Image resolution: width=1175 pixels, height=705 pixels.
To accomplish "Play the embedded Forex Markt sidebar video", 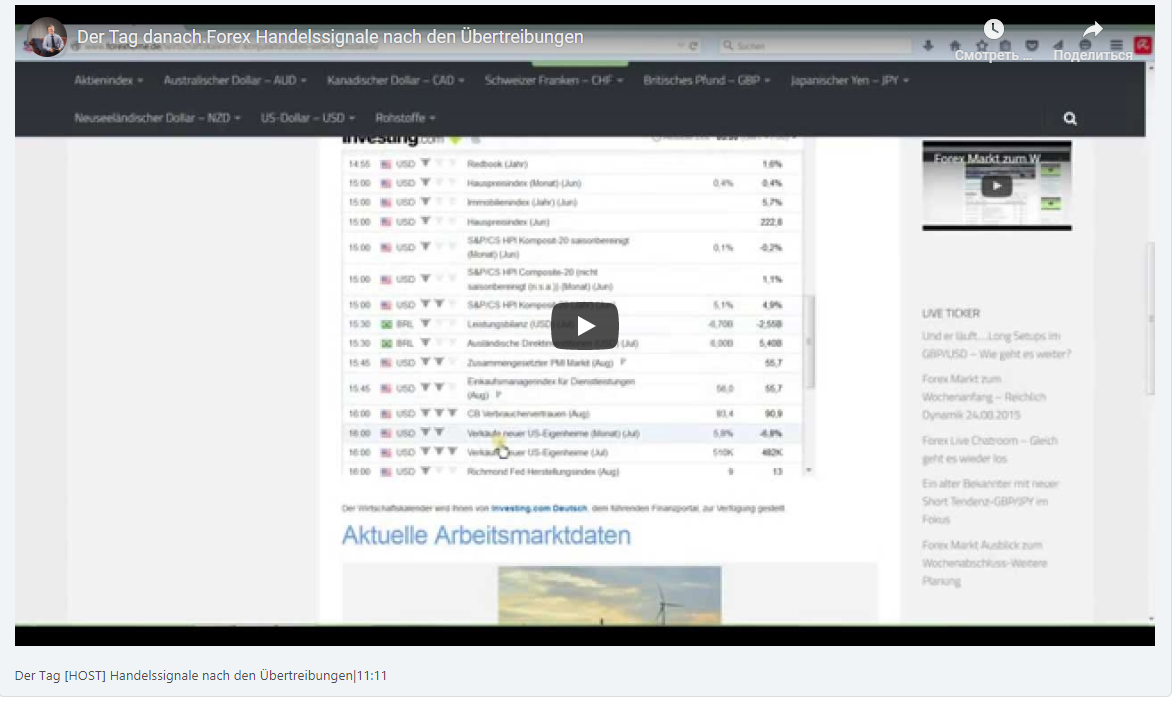I will pos(996,185).
